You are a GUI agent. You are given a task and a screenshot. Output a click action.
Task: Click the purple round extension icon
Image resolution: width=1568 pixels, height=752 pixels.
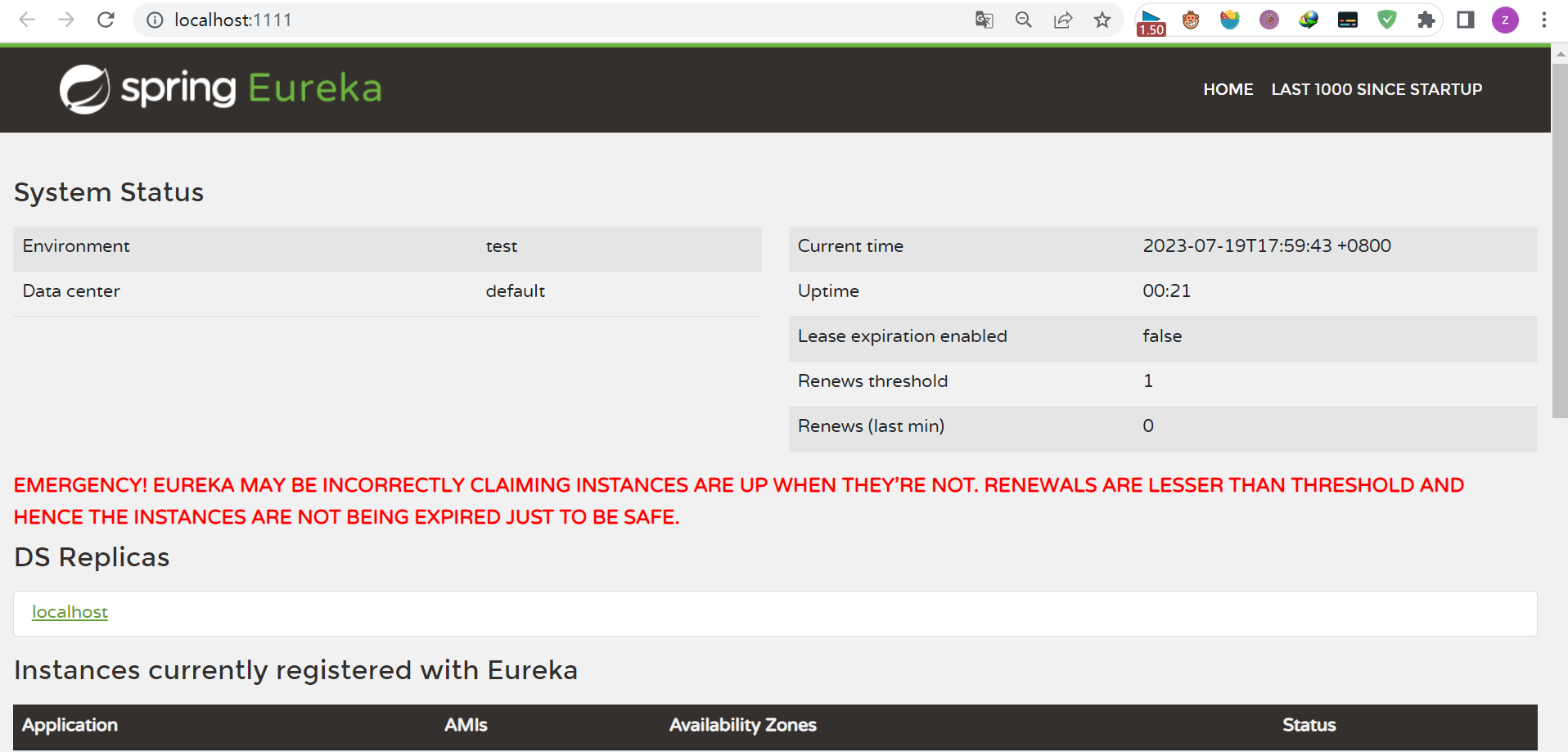1269,20
